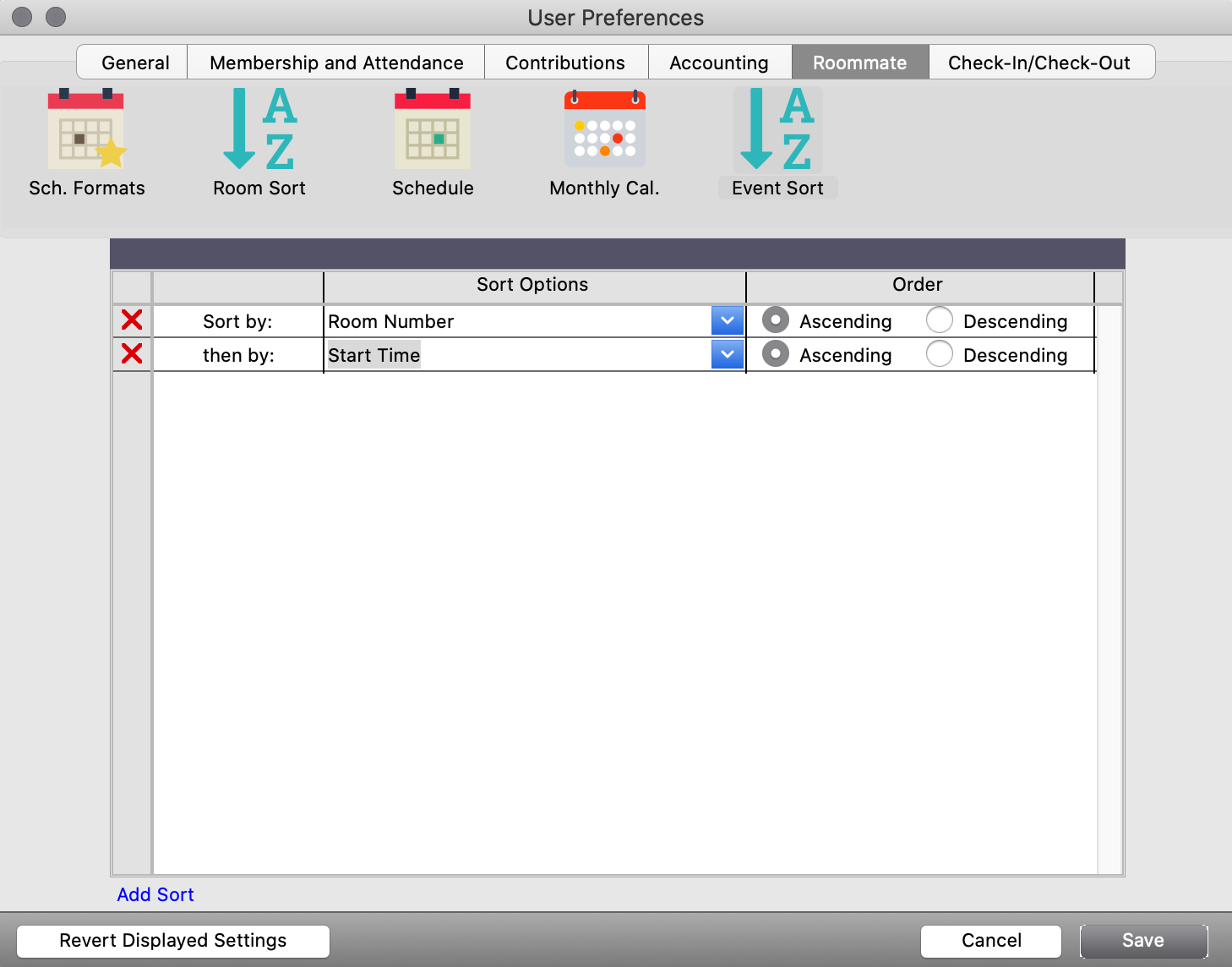Choose Ascending for Start Time sort
The height and width of the screenshot is (967, 1232).
coord(776,354)
